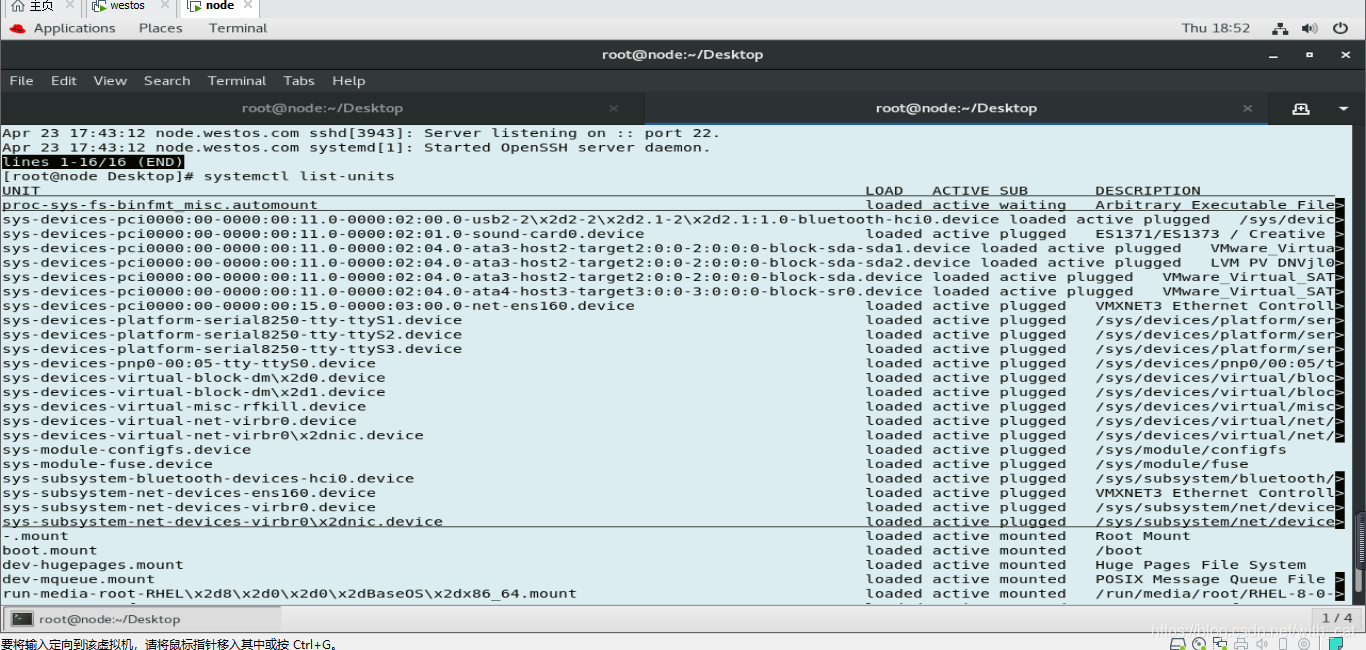Viewport: 1366px width, 650px height.
Task: Open the Applications menu in top panel
Action: 74,28
